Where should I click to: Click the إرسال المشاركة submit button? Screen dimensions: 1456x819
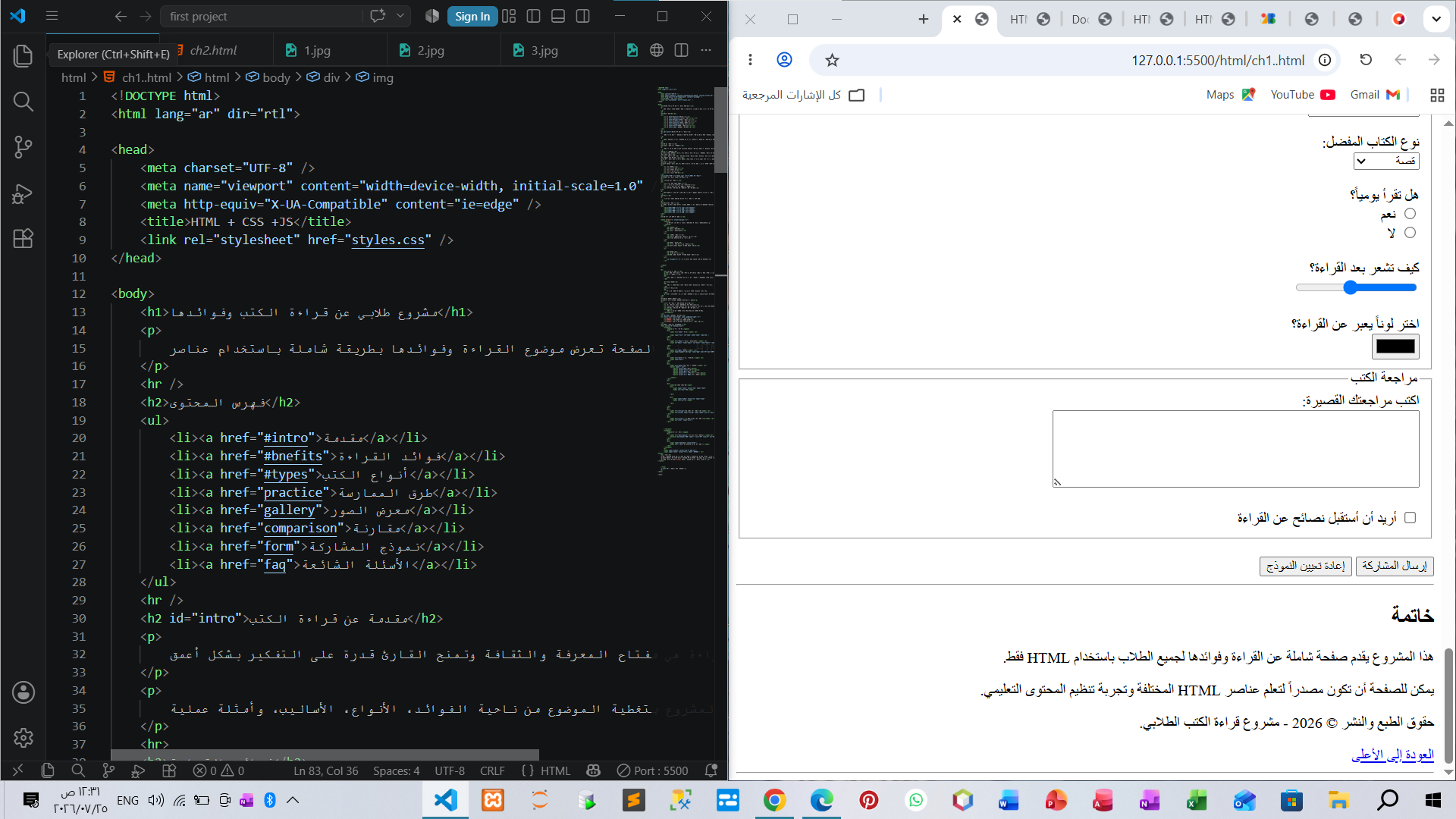click(1395, 566)
